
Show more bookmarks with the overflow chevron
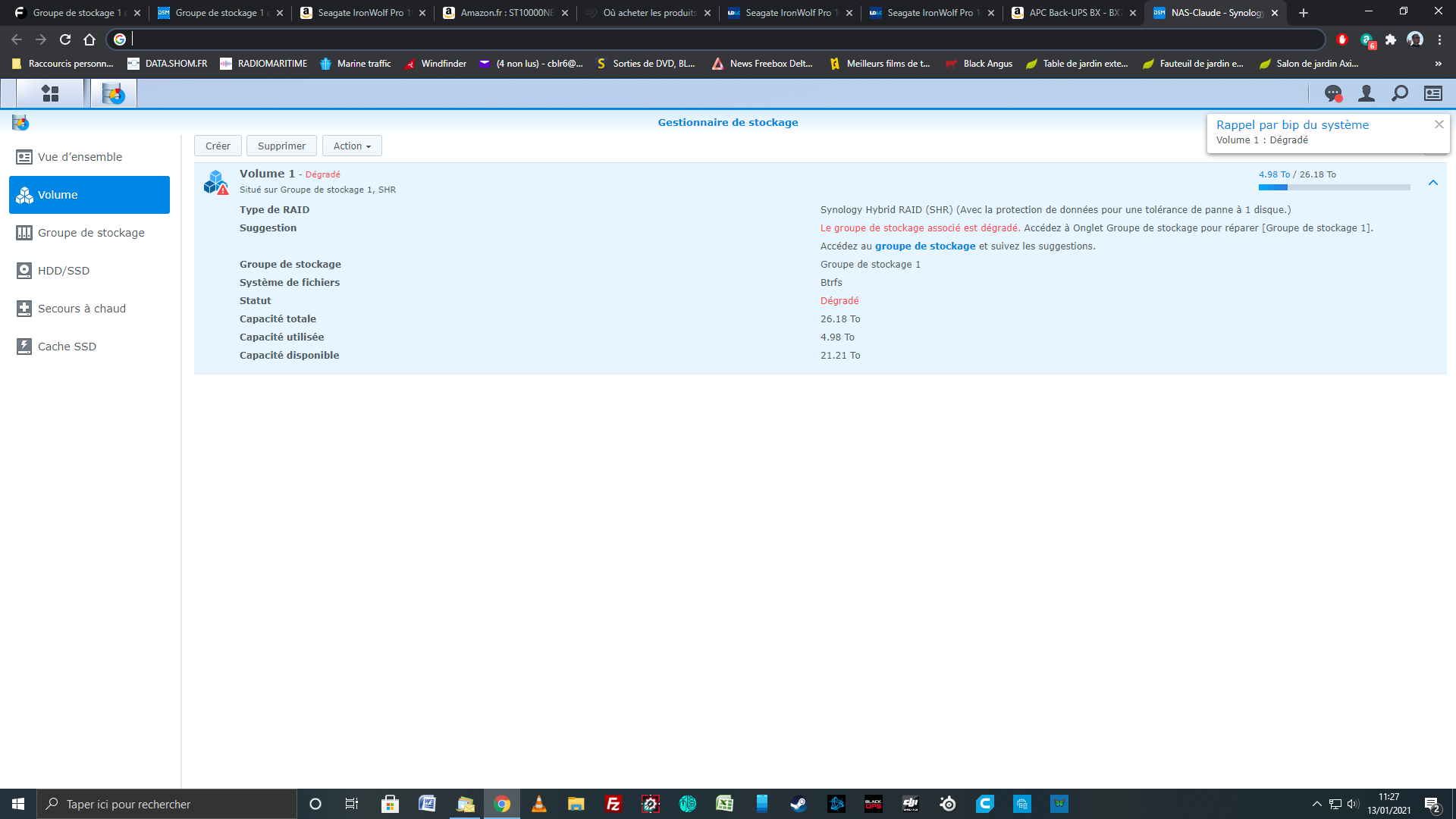pos(1438,64)
